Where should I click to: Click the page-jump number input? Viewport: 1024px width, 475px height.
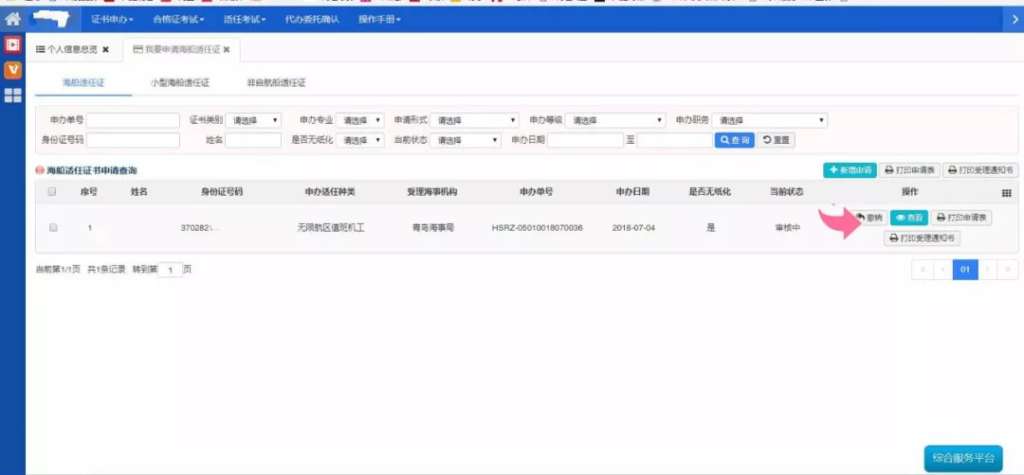pos(170,269)
